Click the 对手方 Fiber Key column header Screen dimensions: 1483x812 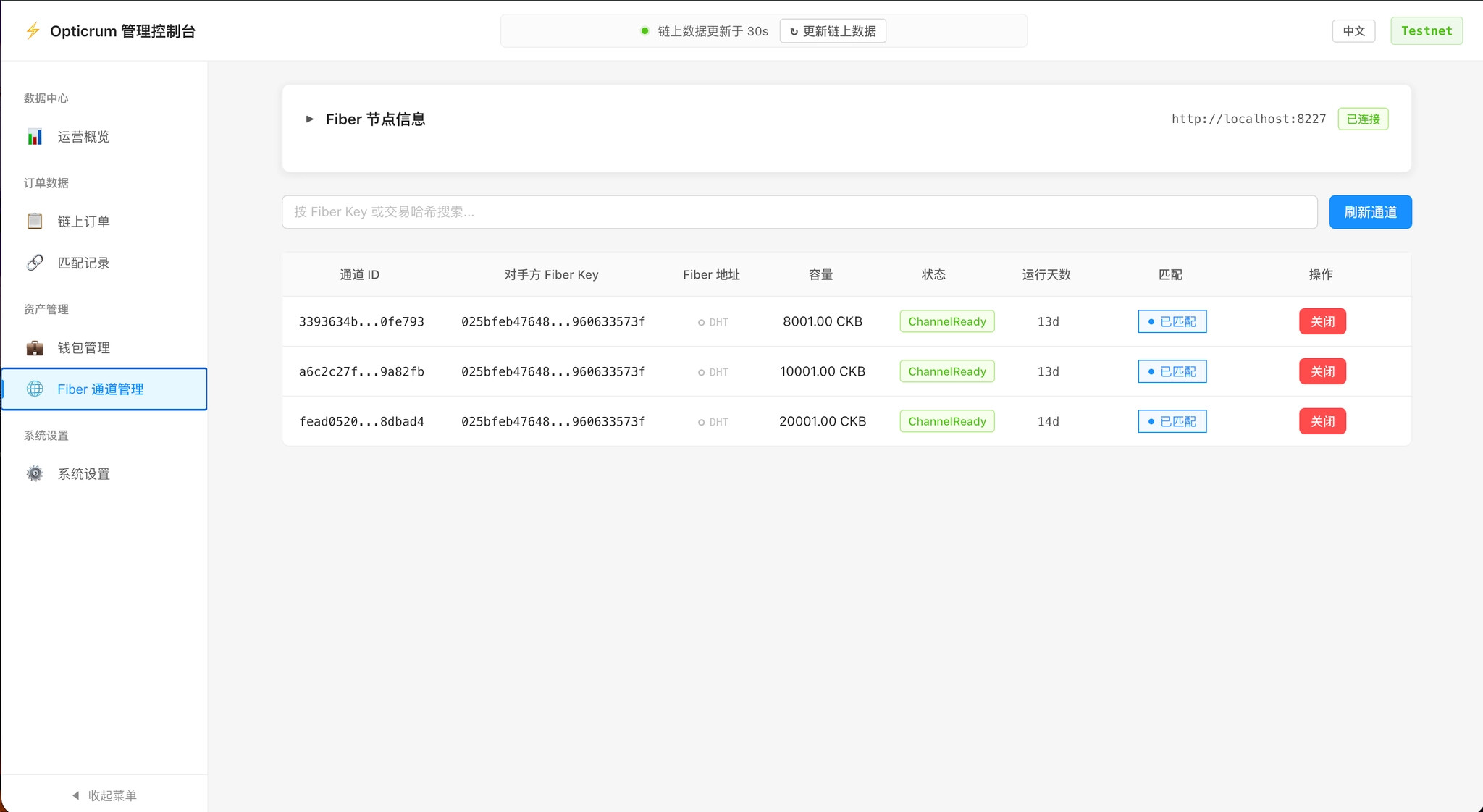(x=552, y=274)
